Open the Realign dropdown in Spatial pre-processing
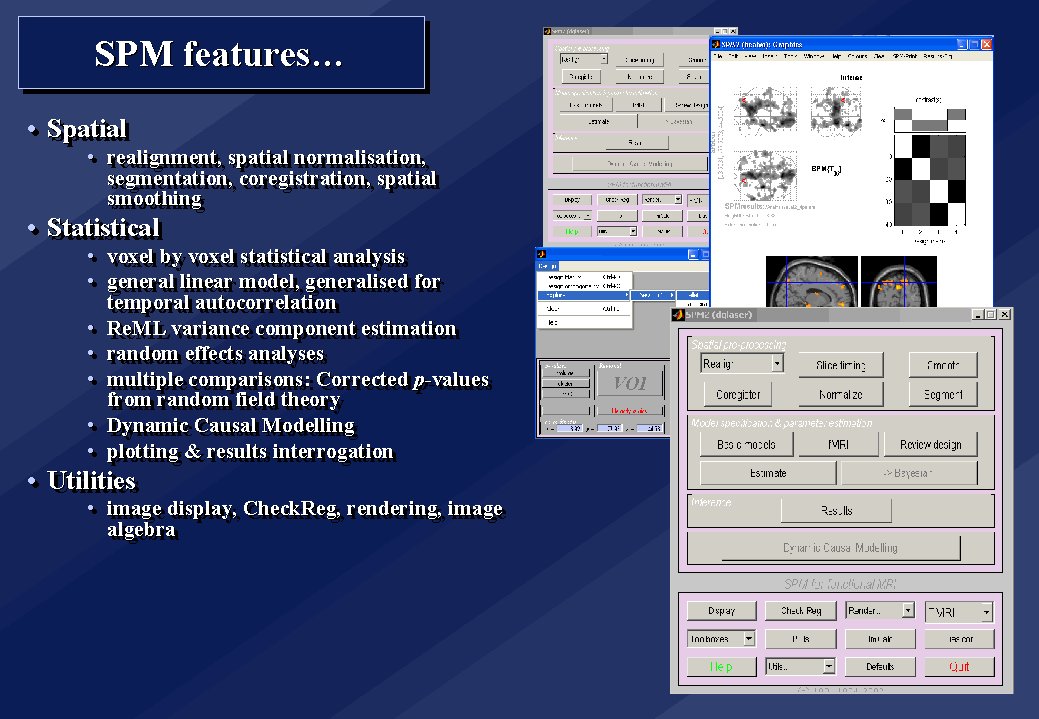1039x719 pixels. [x=742, y=365]
